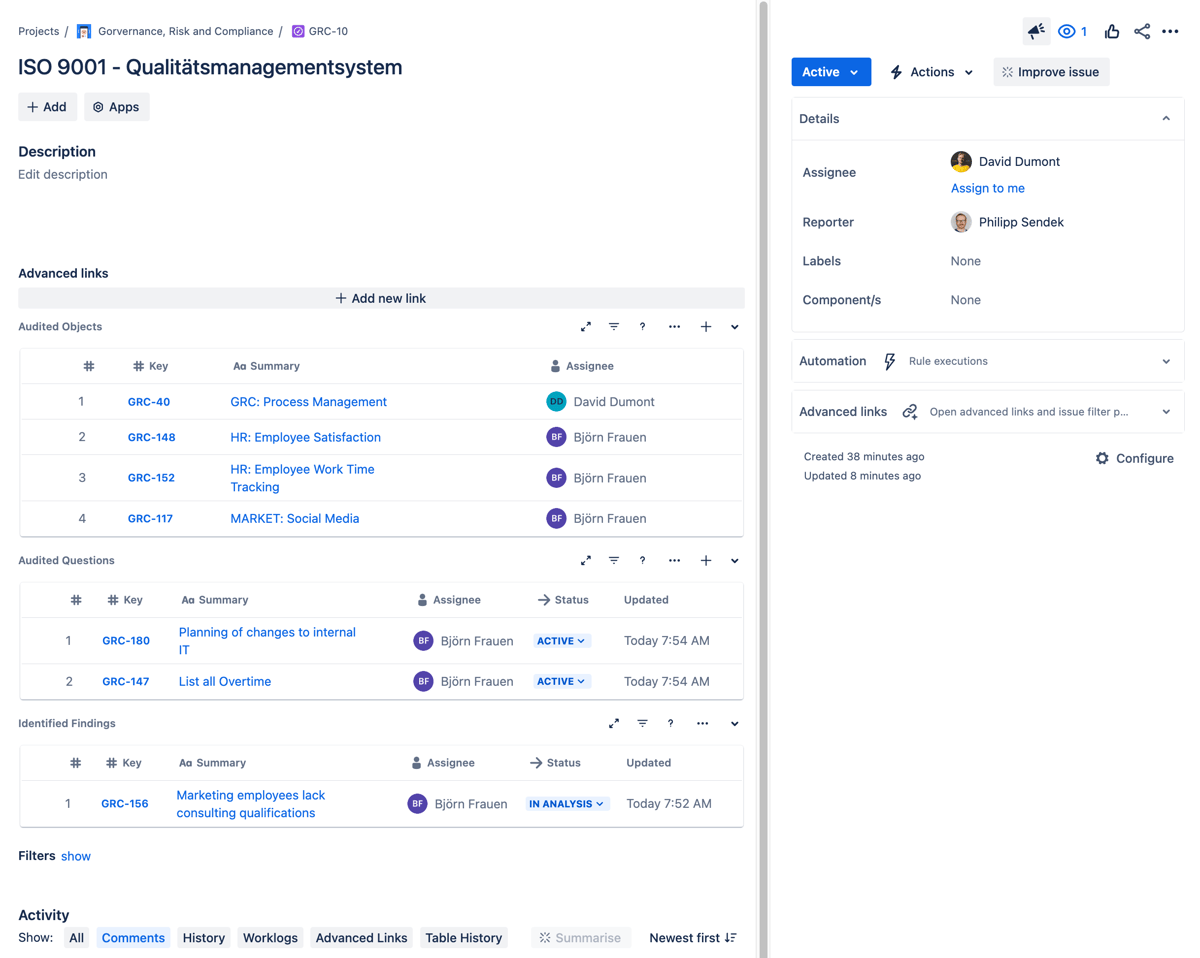The image size is (1200, 958).
Task: Open the share icon
Action: 1142,32
